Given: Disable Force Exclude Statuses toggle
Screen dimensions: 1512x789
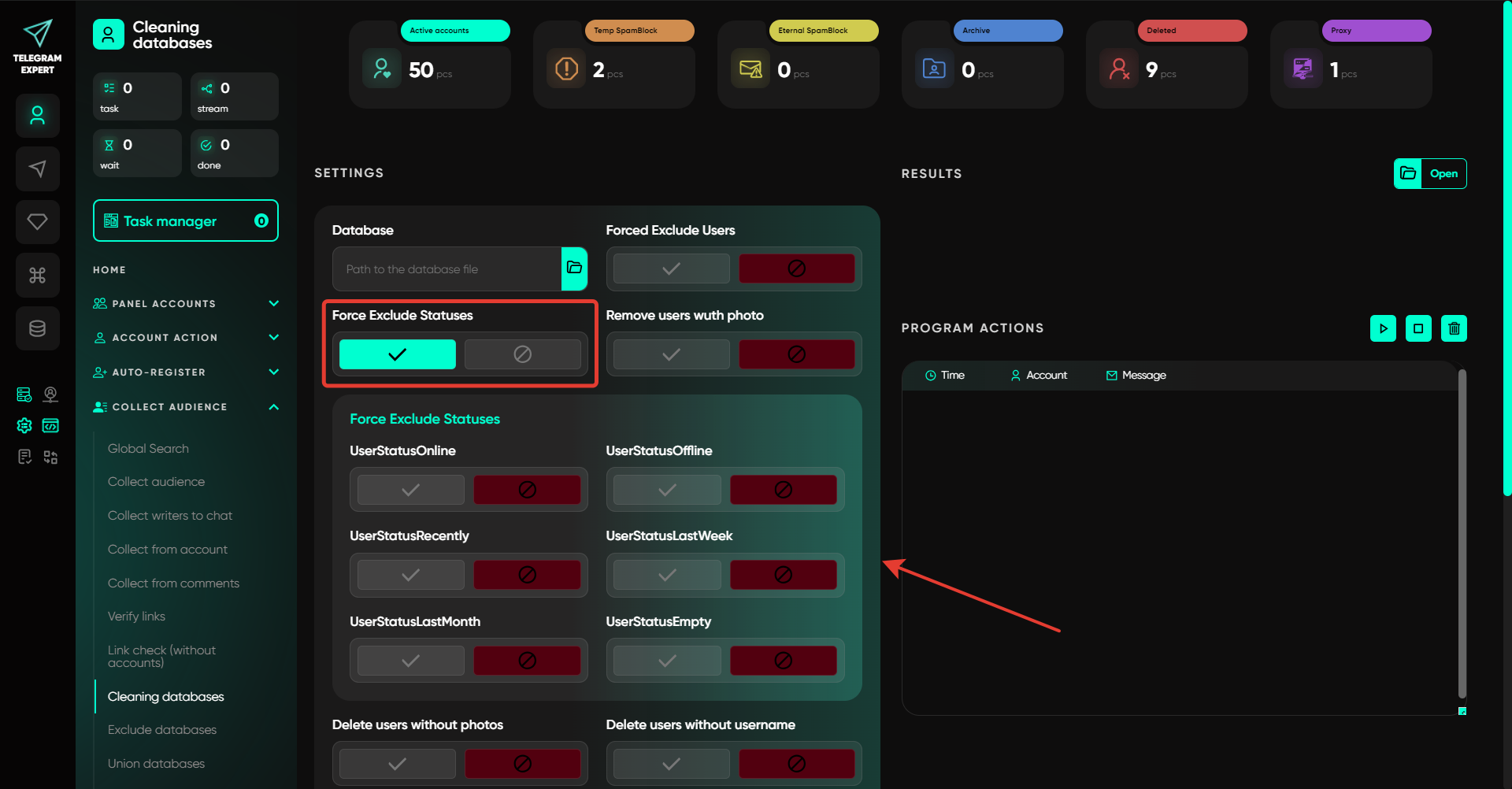Looking at the screenshot, I should point(522,354).
